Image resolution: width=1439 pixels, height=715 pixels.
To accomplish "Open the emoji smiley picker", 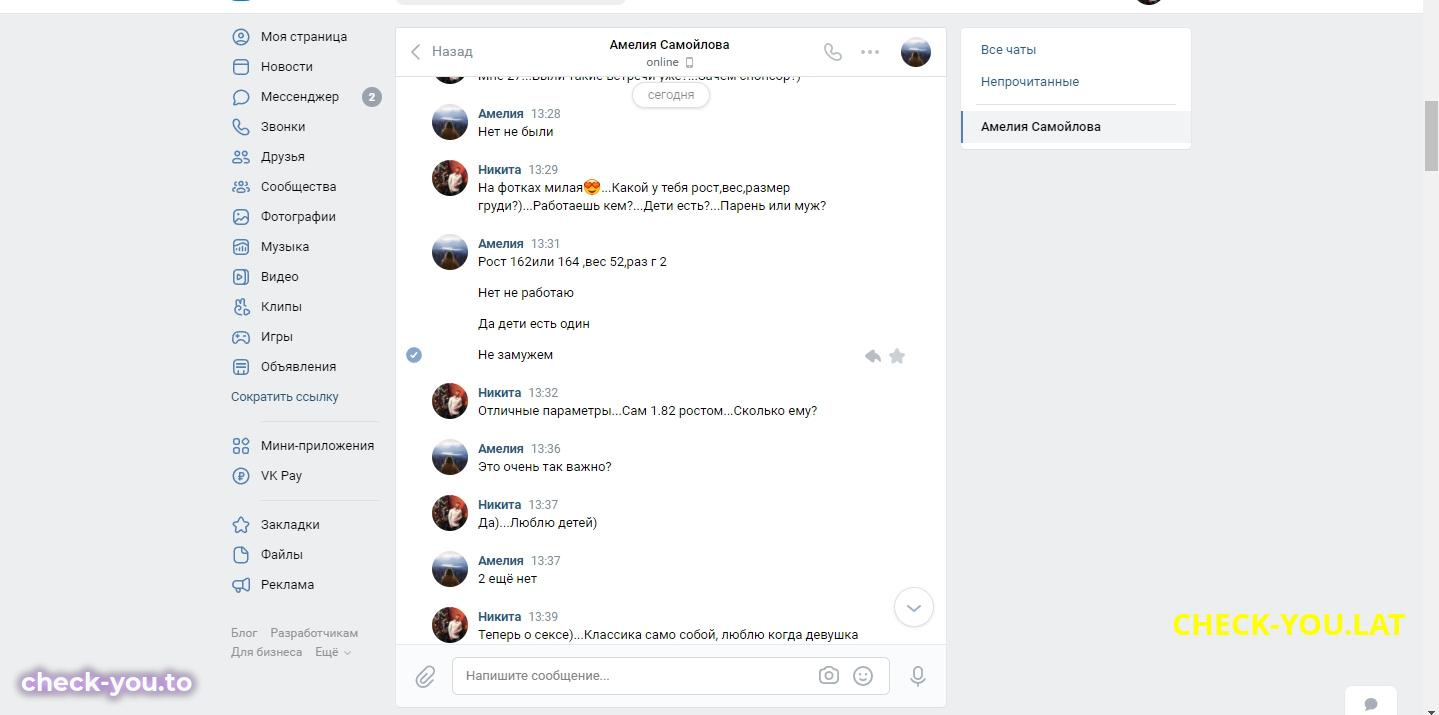I will click(863, 676).
